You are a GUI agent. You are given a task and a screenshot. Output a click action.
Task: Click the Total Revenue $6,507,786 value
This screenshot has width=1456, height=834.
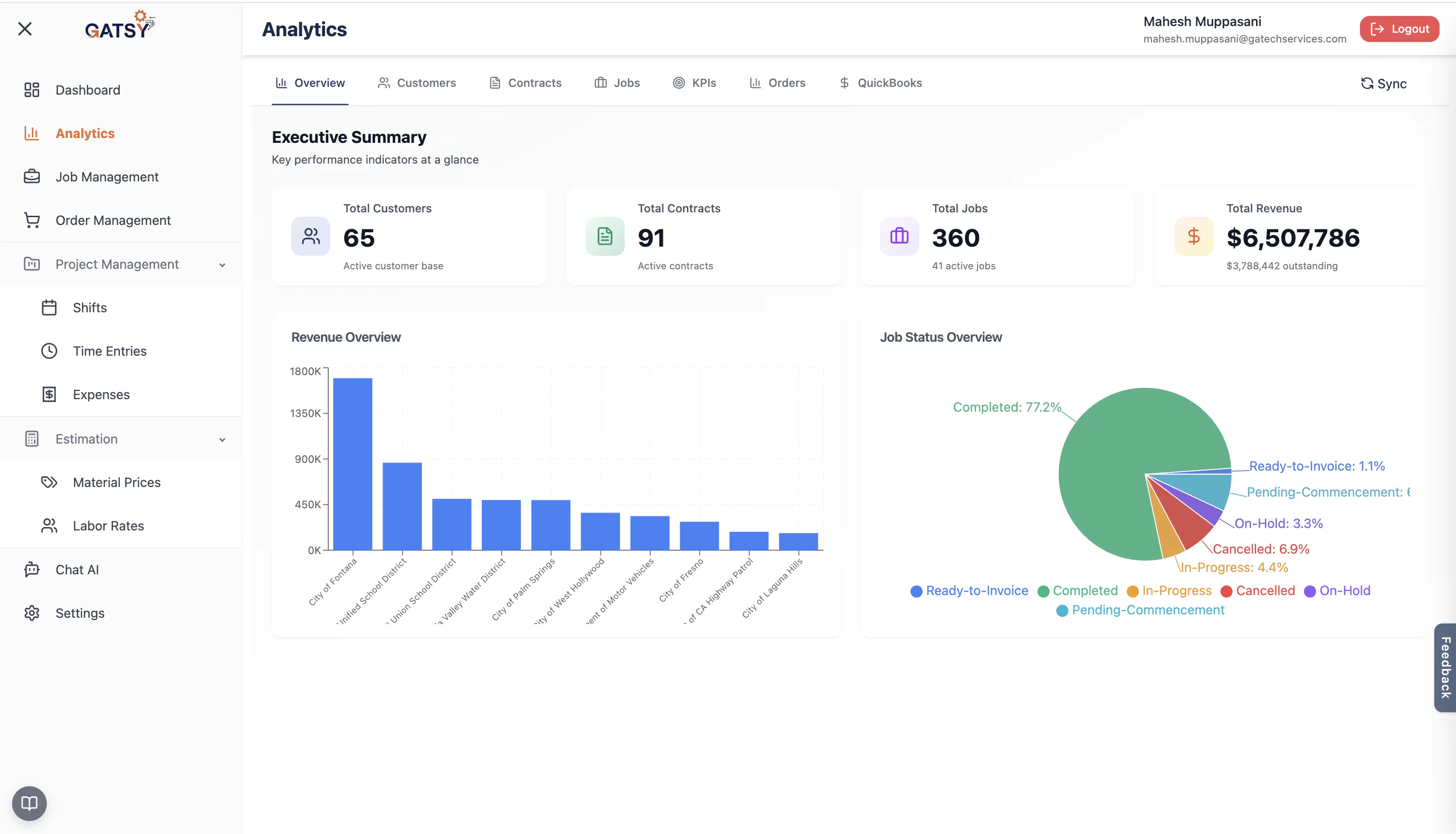(1293, 238)
